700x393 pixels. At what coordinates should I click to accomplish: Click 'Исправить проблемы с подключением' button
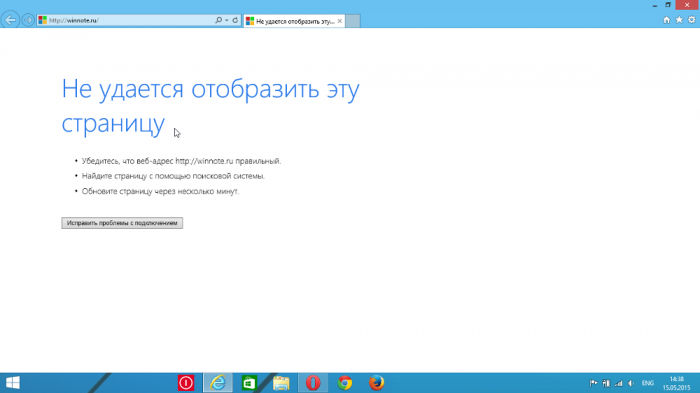click(122, 223)
